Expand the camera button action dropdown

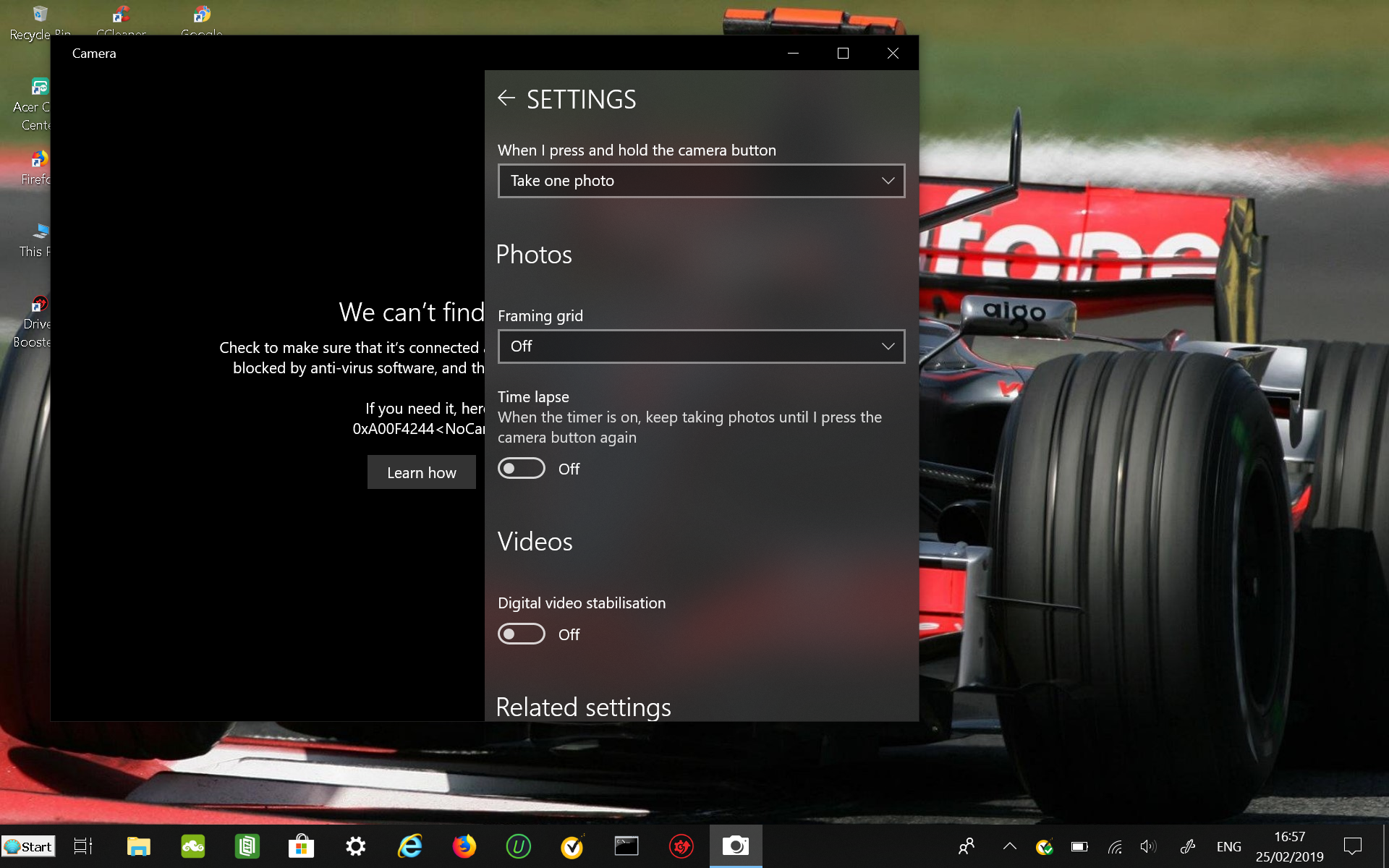(700, 180)
